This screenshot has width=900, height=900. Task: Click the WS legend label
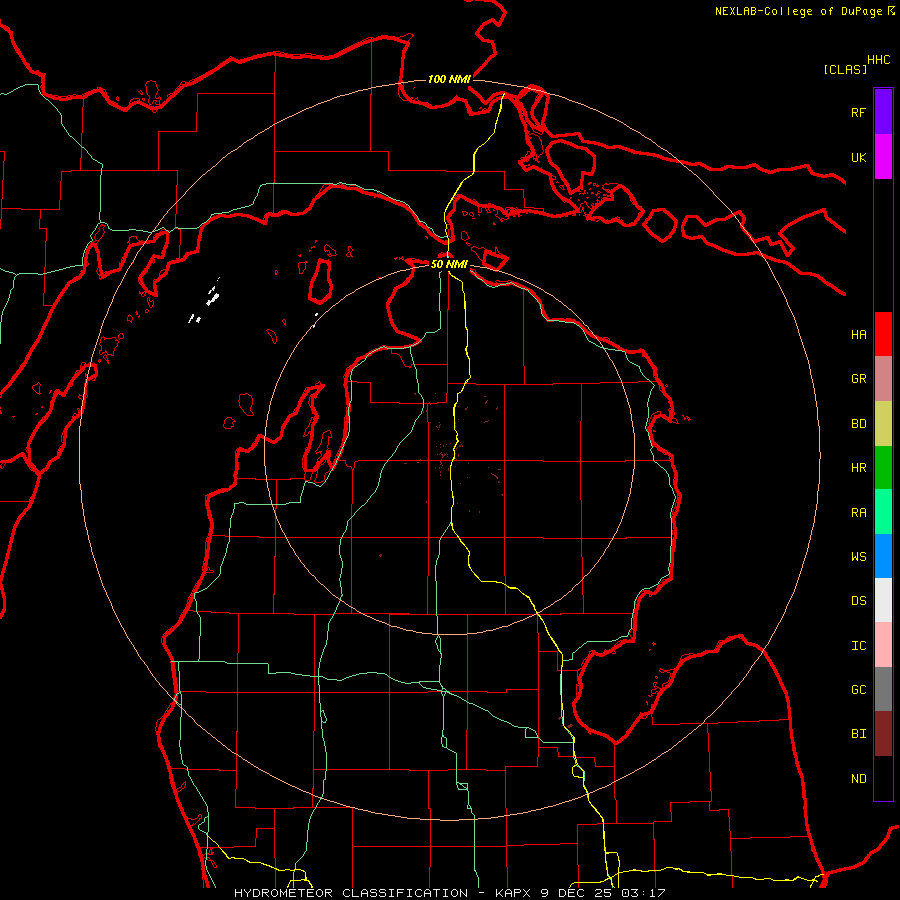pos(858,557)
